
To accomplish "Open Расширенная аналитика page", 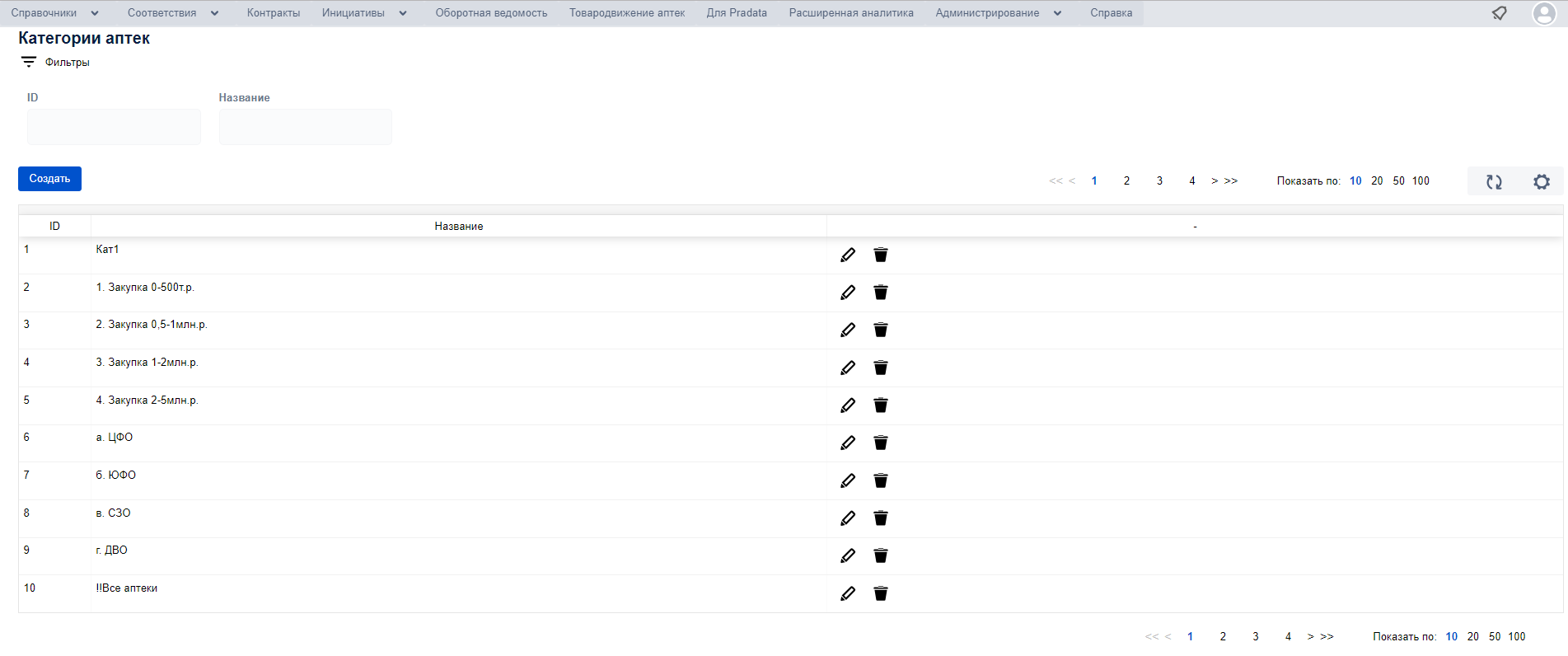I will [x=851, y=13].
